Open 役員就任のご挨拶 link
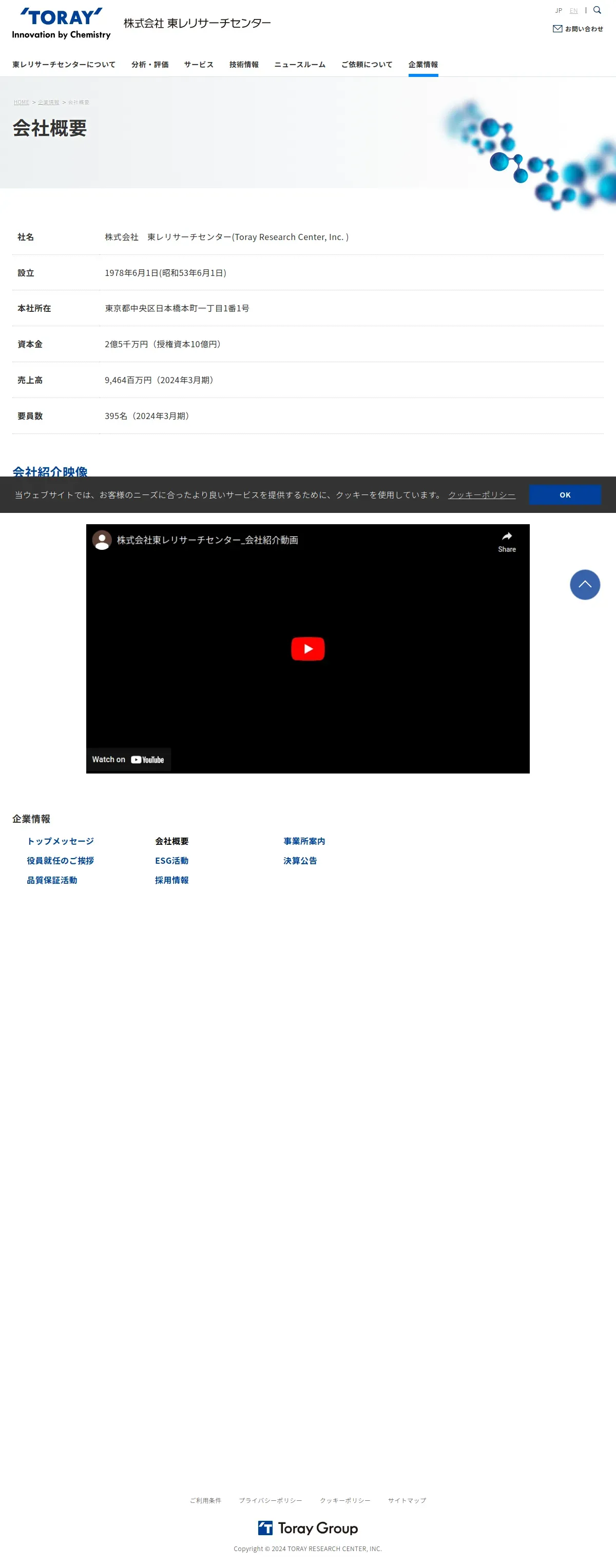 point(61,861)
